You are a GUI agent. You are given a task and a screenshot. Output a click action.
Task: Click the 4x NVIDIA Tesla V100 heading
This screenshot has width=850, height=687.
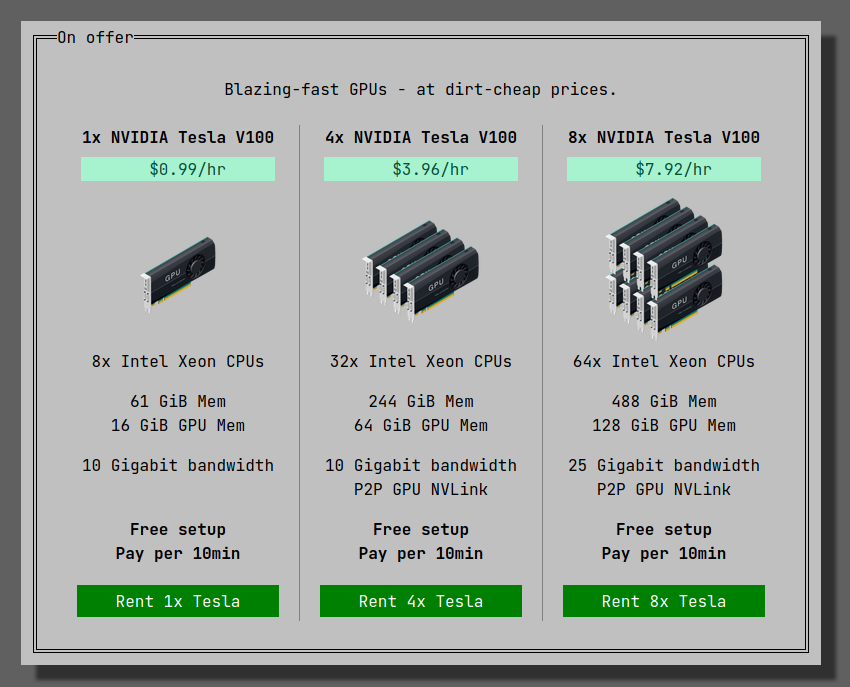[421, 137]
